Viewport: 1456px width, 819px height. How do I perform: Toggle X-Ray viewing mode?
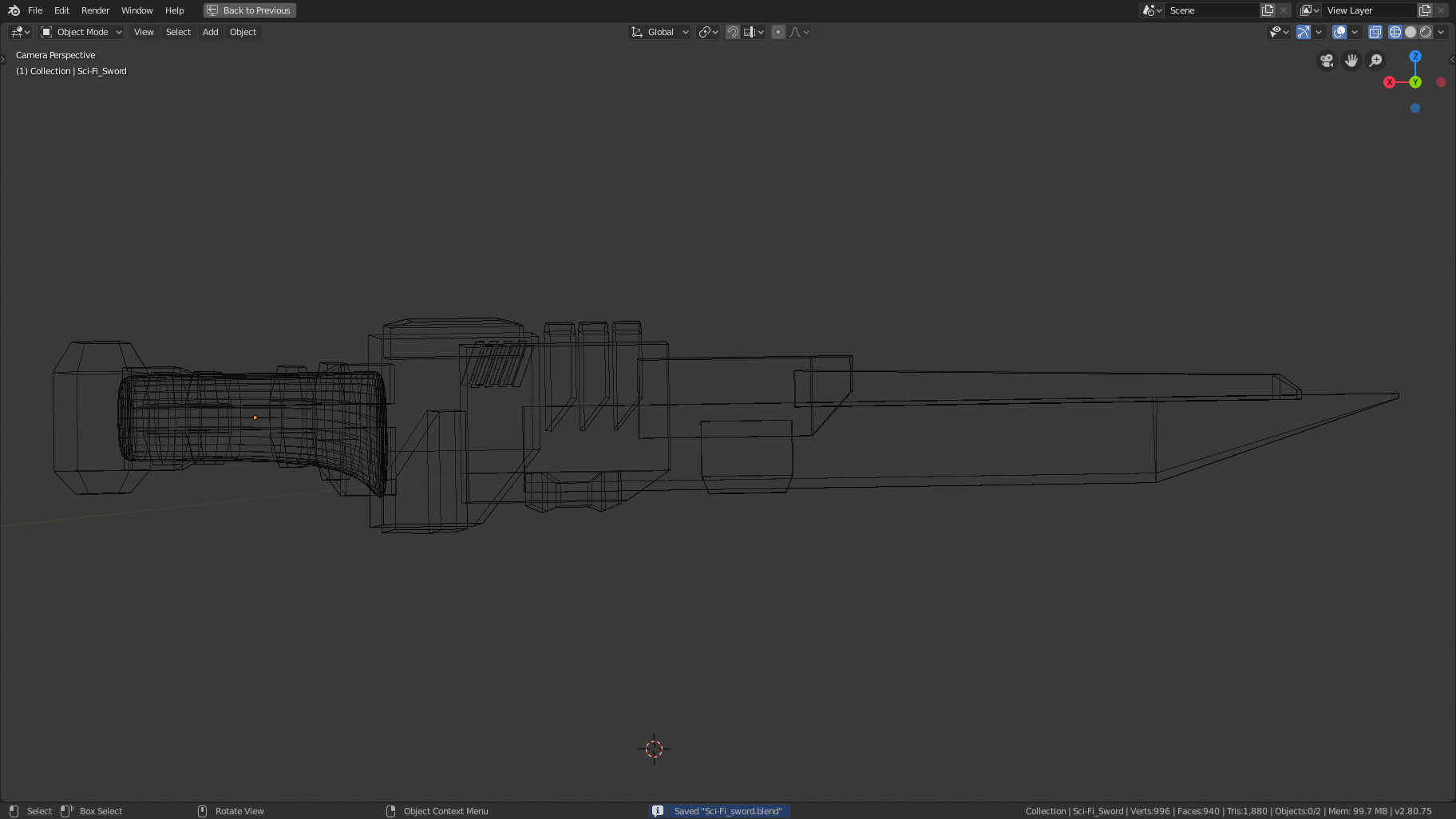[x=1375, y=32]
